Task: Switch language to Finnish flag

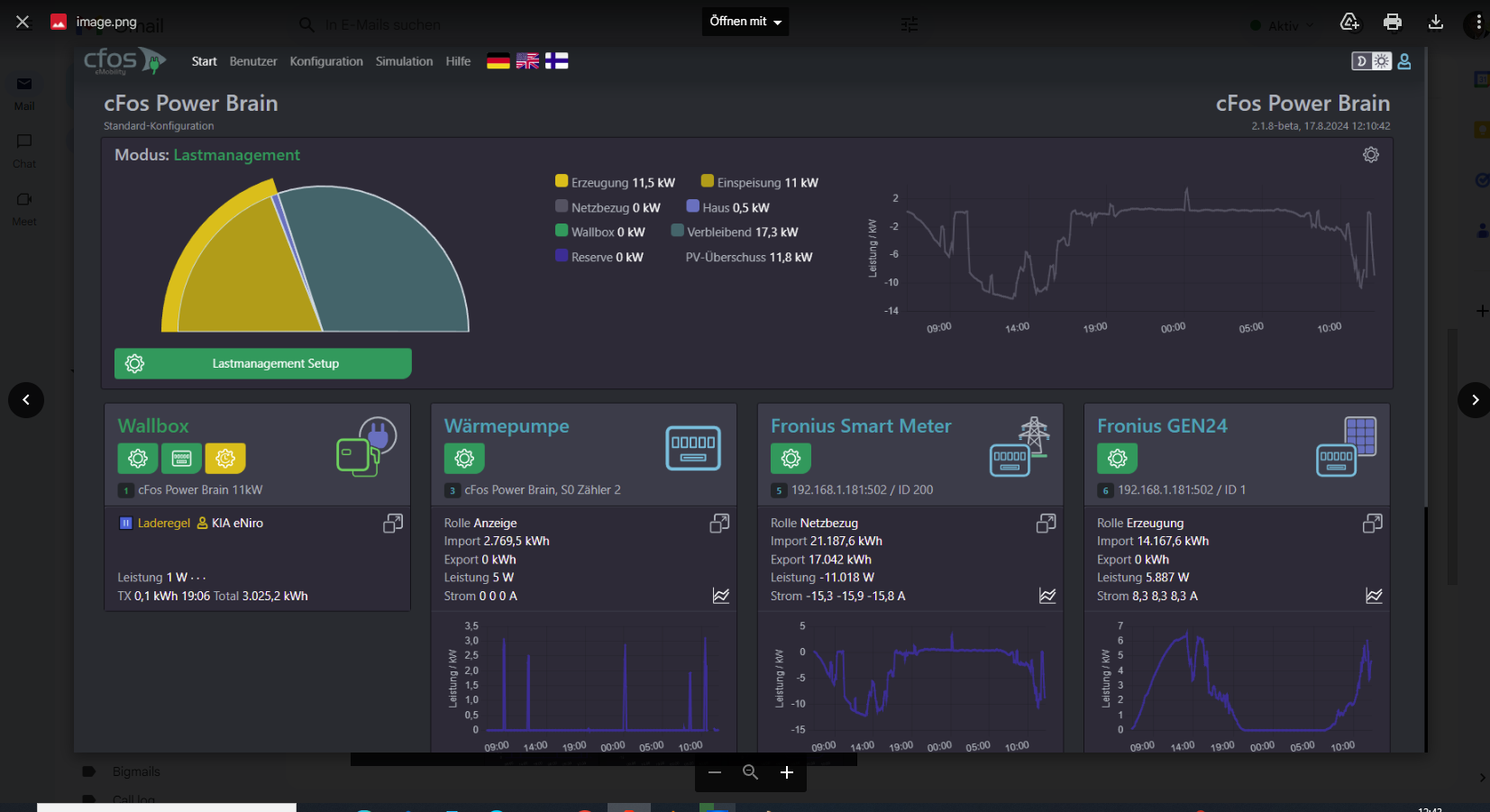Action: click(x=556, y=61)
